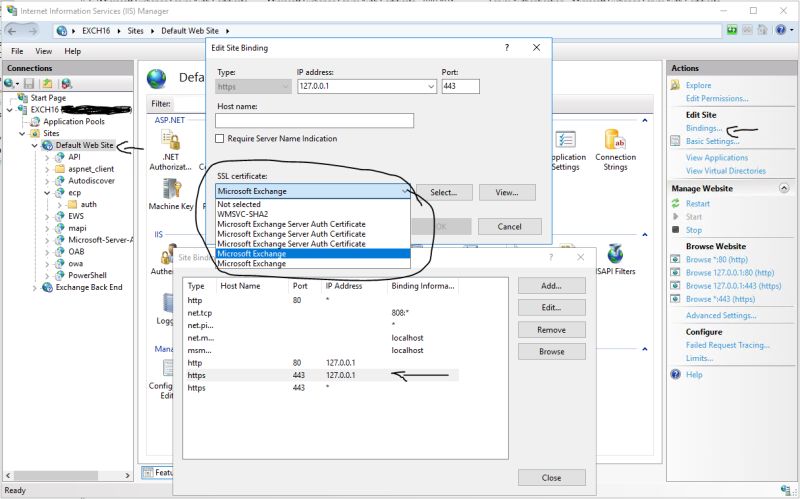Screen dimensions: 800x499
Task: Open the View menu
Action: (x=43, y=51)
